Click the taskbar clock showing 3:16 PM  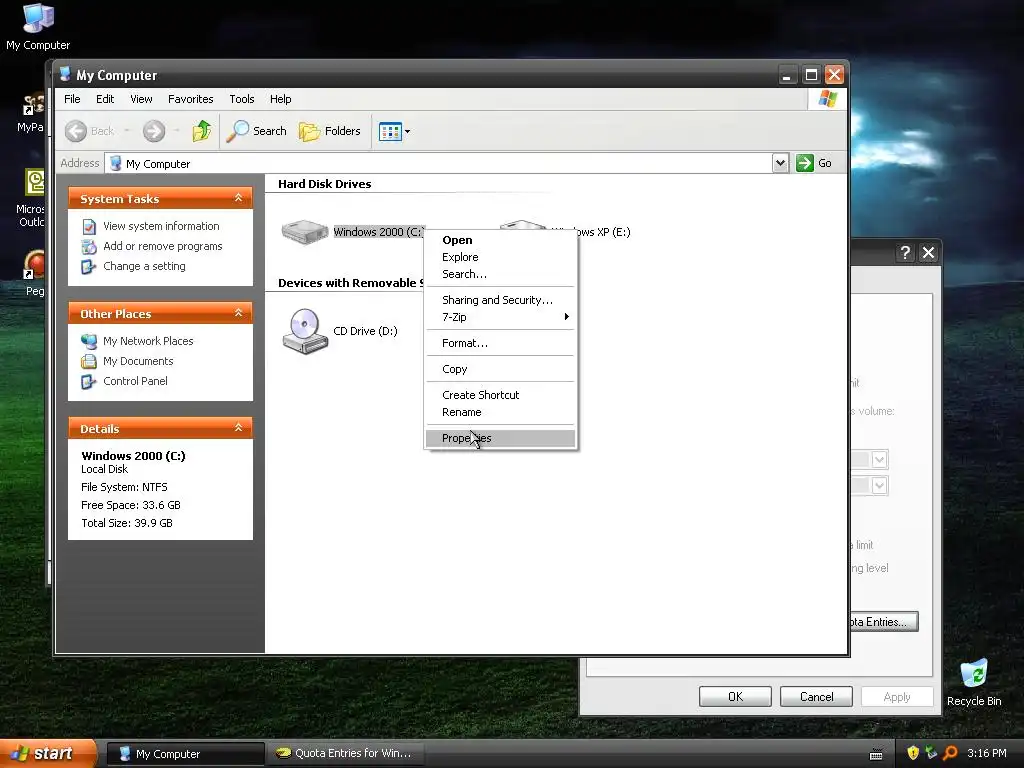pyautogui.click(x=987, y=754)
